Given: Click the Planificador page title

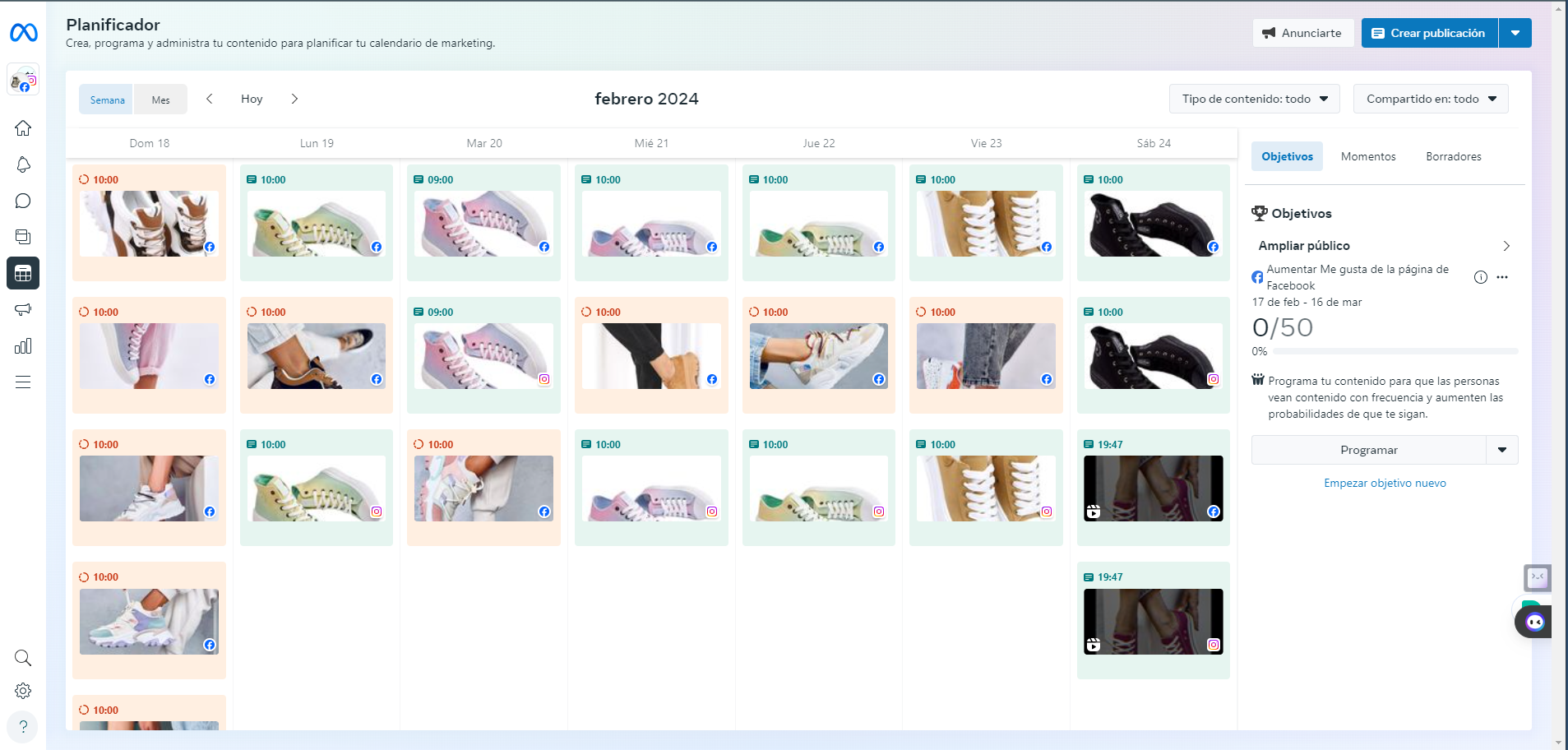Looking at the screenshot, I should tap(113, 25).
